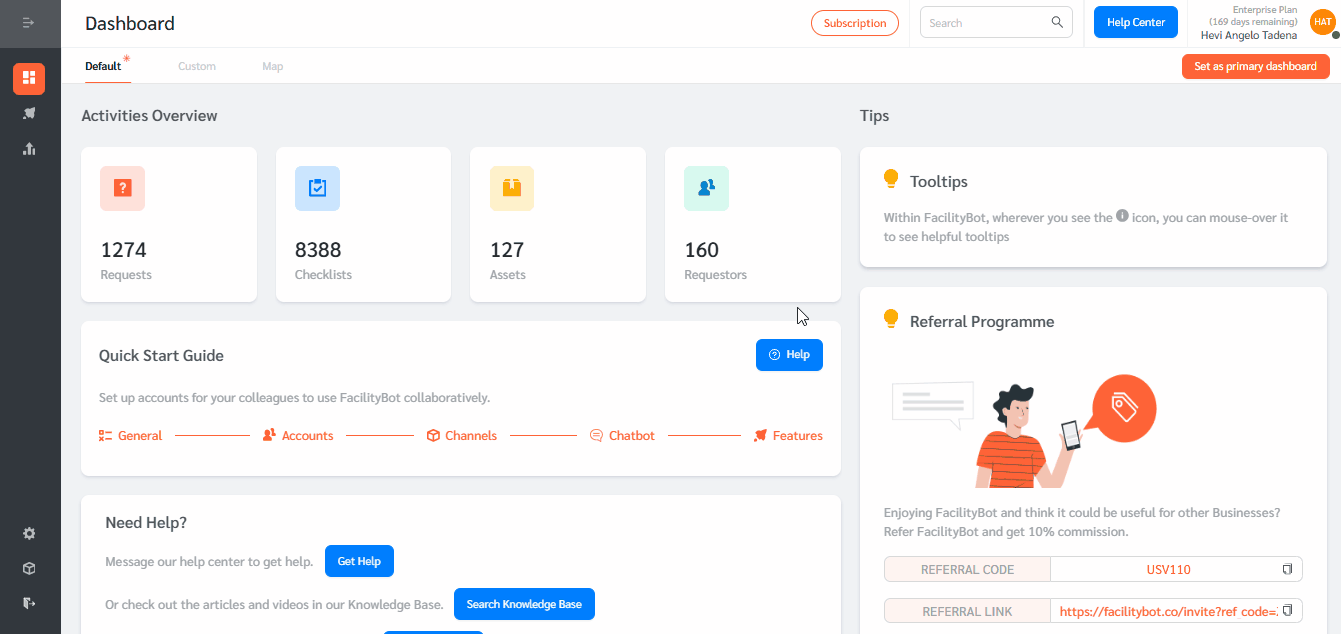Click the Enterprise Plan text
The height and width of the screenshot is (634, 1341).
click(1265, 9)
